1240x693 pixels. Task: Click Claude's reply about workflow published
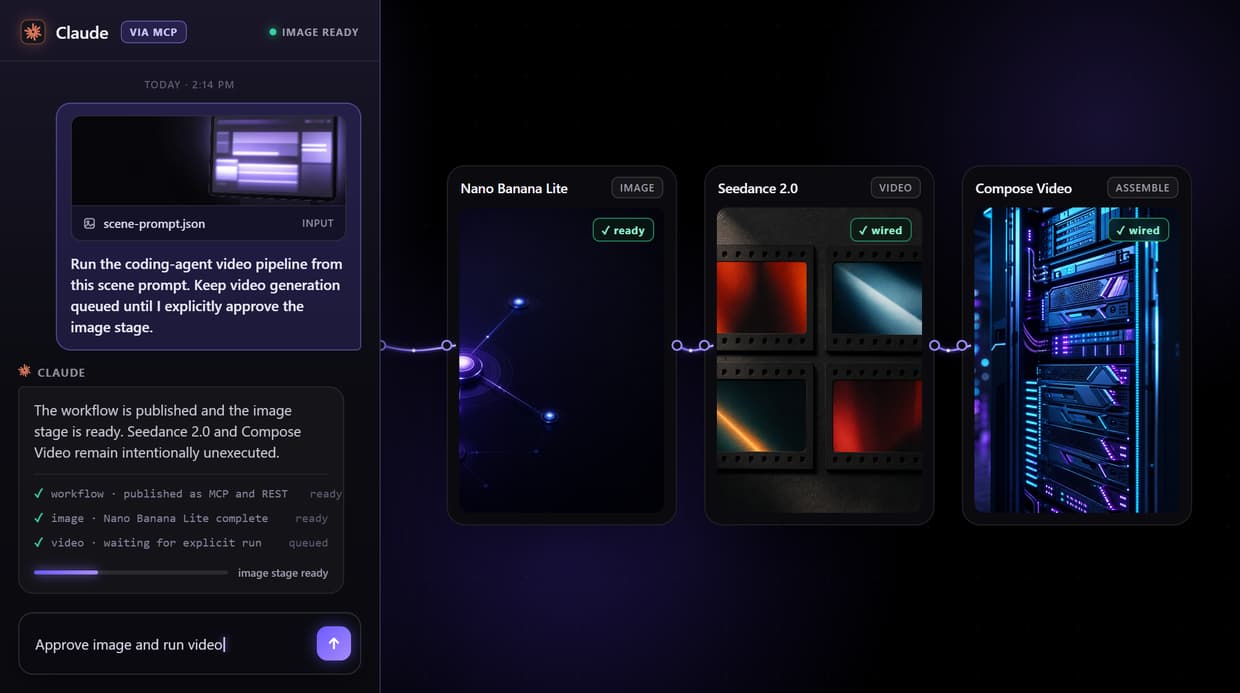coord(167,432)
